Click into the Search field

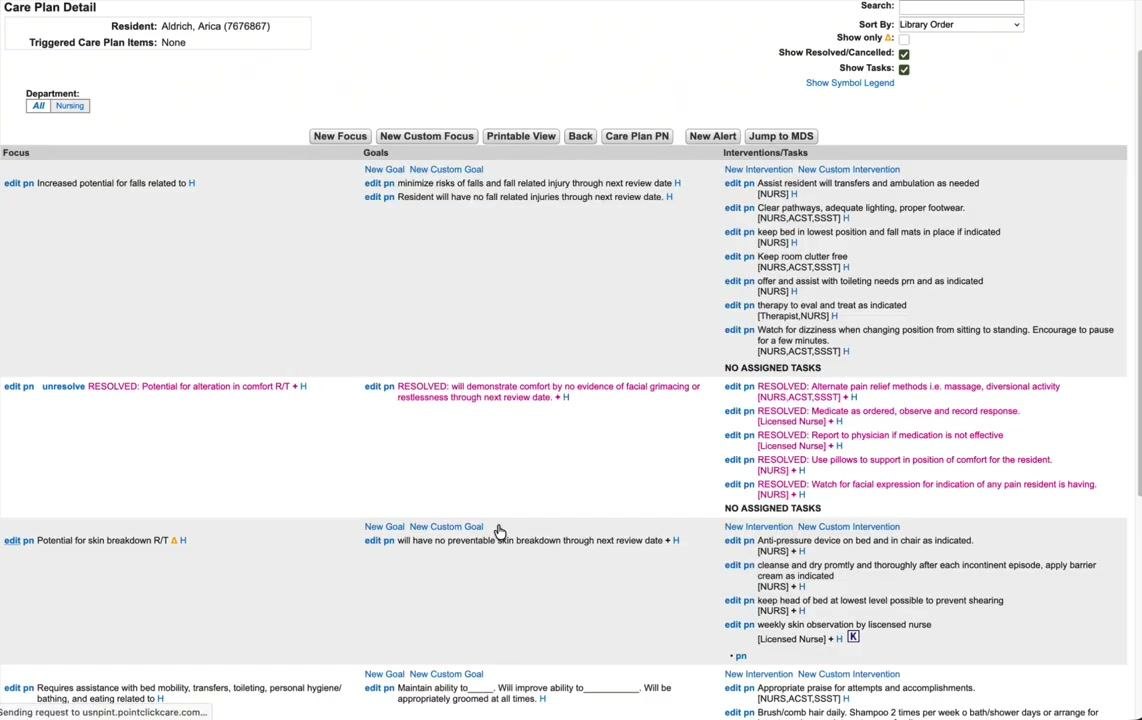[x=961, y=7]
